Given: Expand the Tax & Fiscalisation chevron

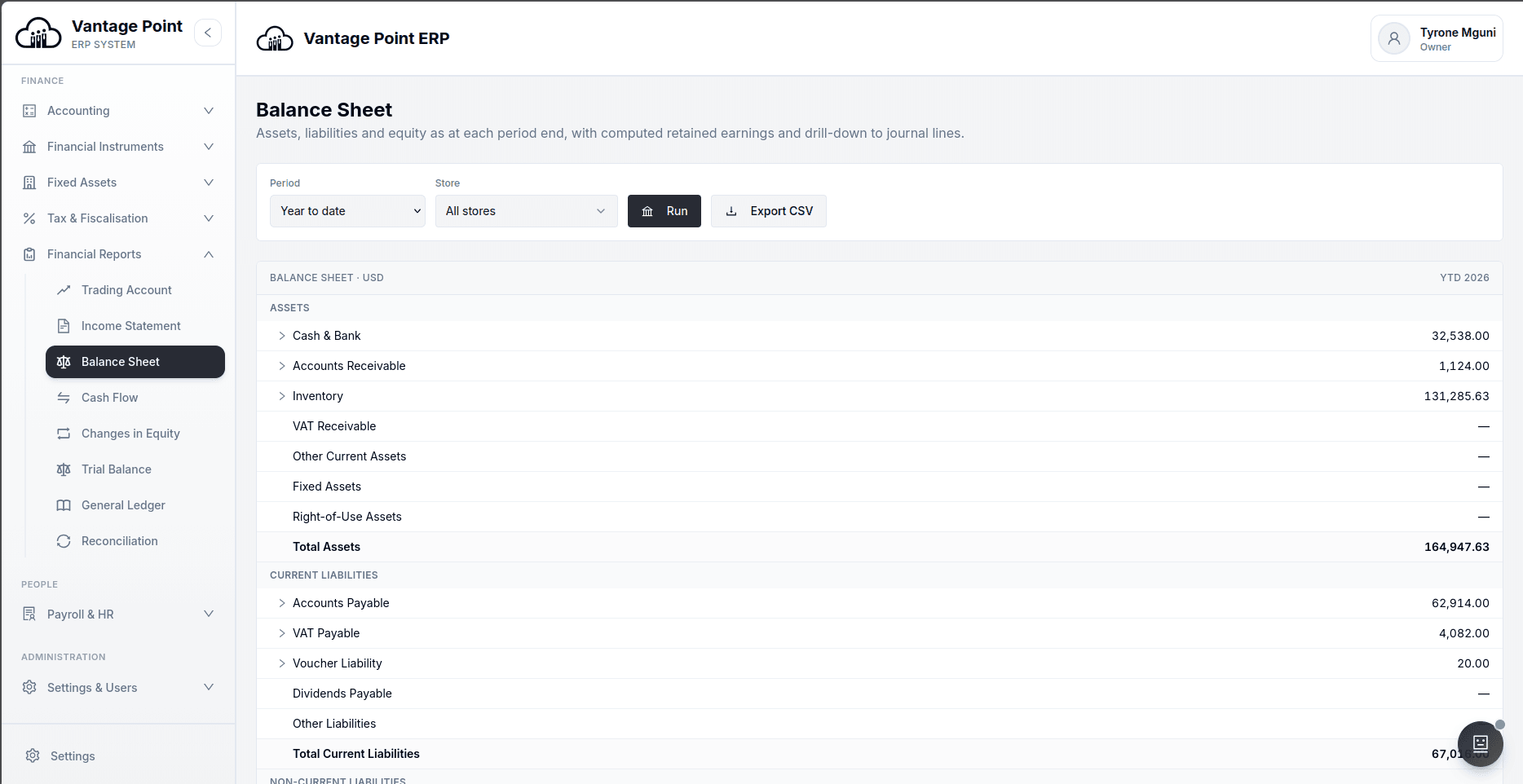Looking at the screenshot, I should (209, 218).
